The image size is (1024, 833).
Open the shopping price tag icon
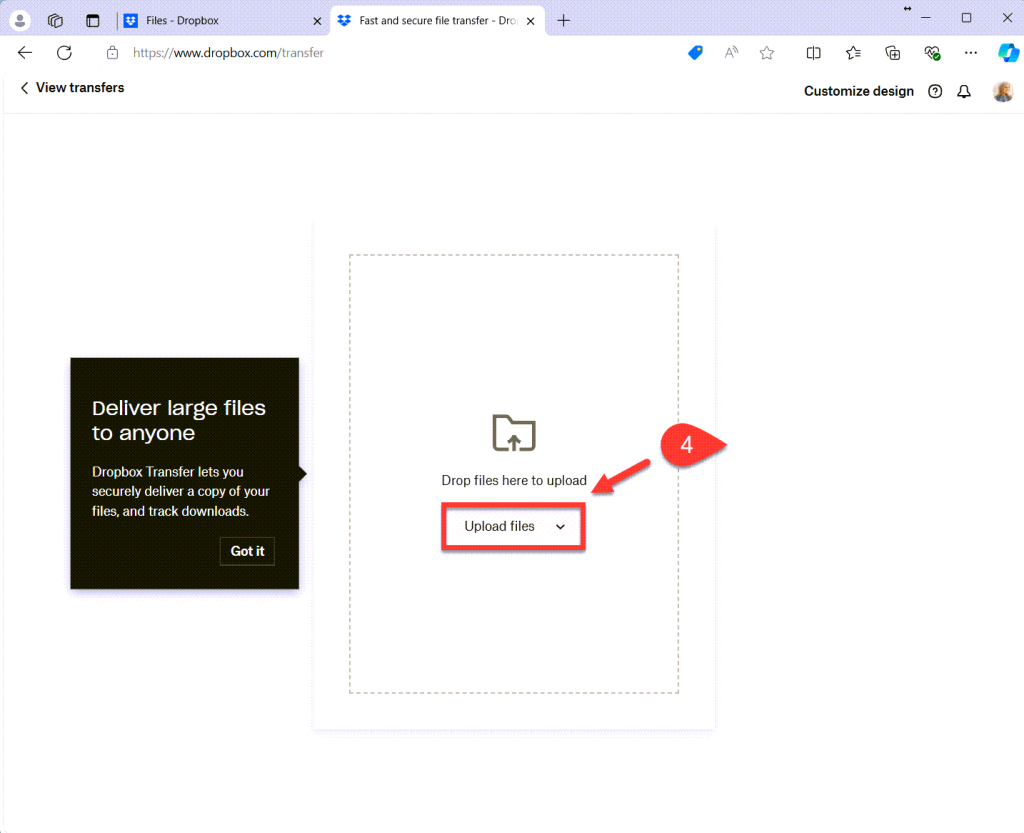(x=696, y=53)
